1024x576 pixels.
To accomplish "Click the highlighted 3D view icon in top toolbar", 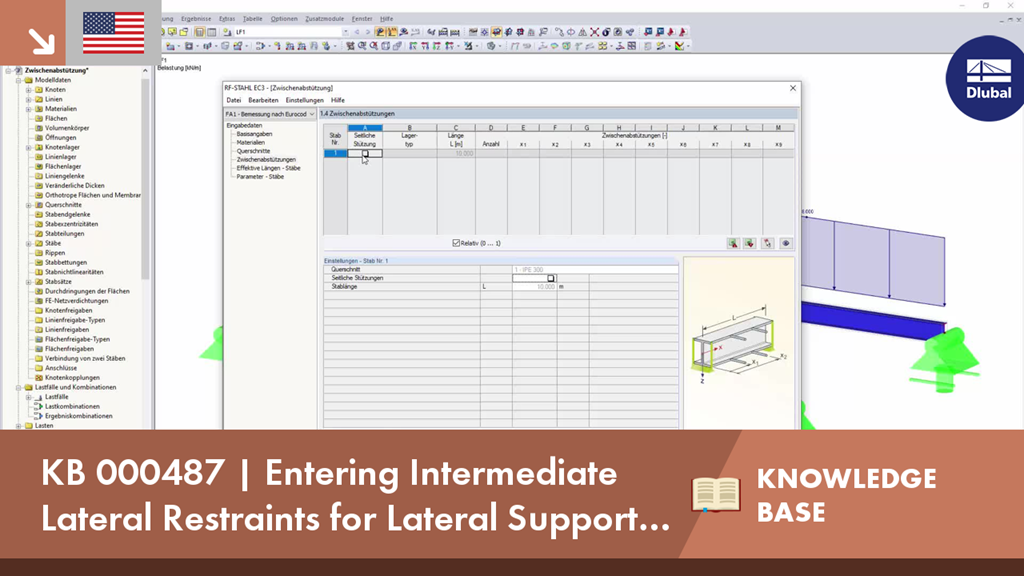I will tap(497, 31).
